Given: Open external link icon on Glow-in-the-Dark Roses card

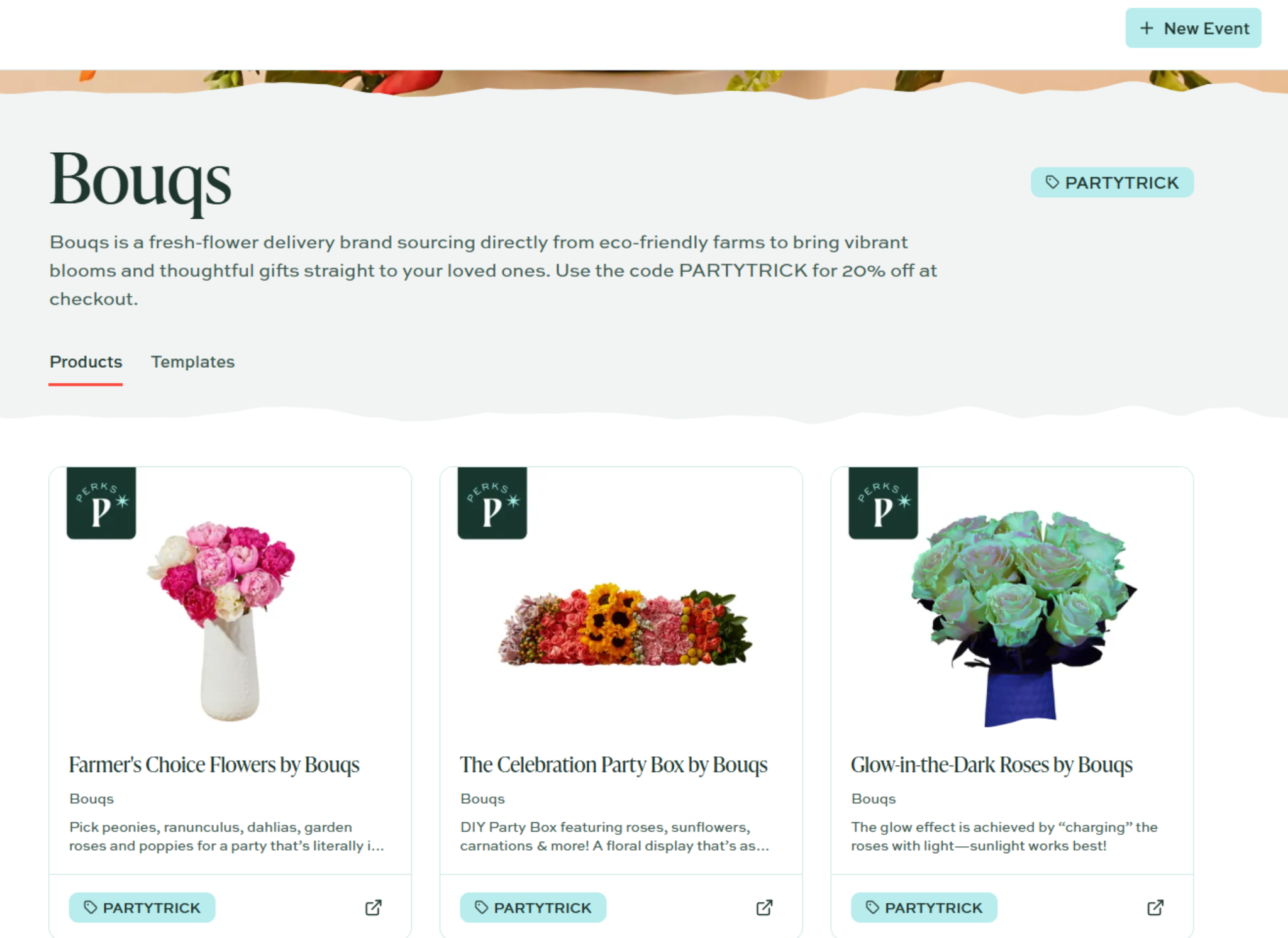Looking at the screenshot, I should tap(1155, 907).
